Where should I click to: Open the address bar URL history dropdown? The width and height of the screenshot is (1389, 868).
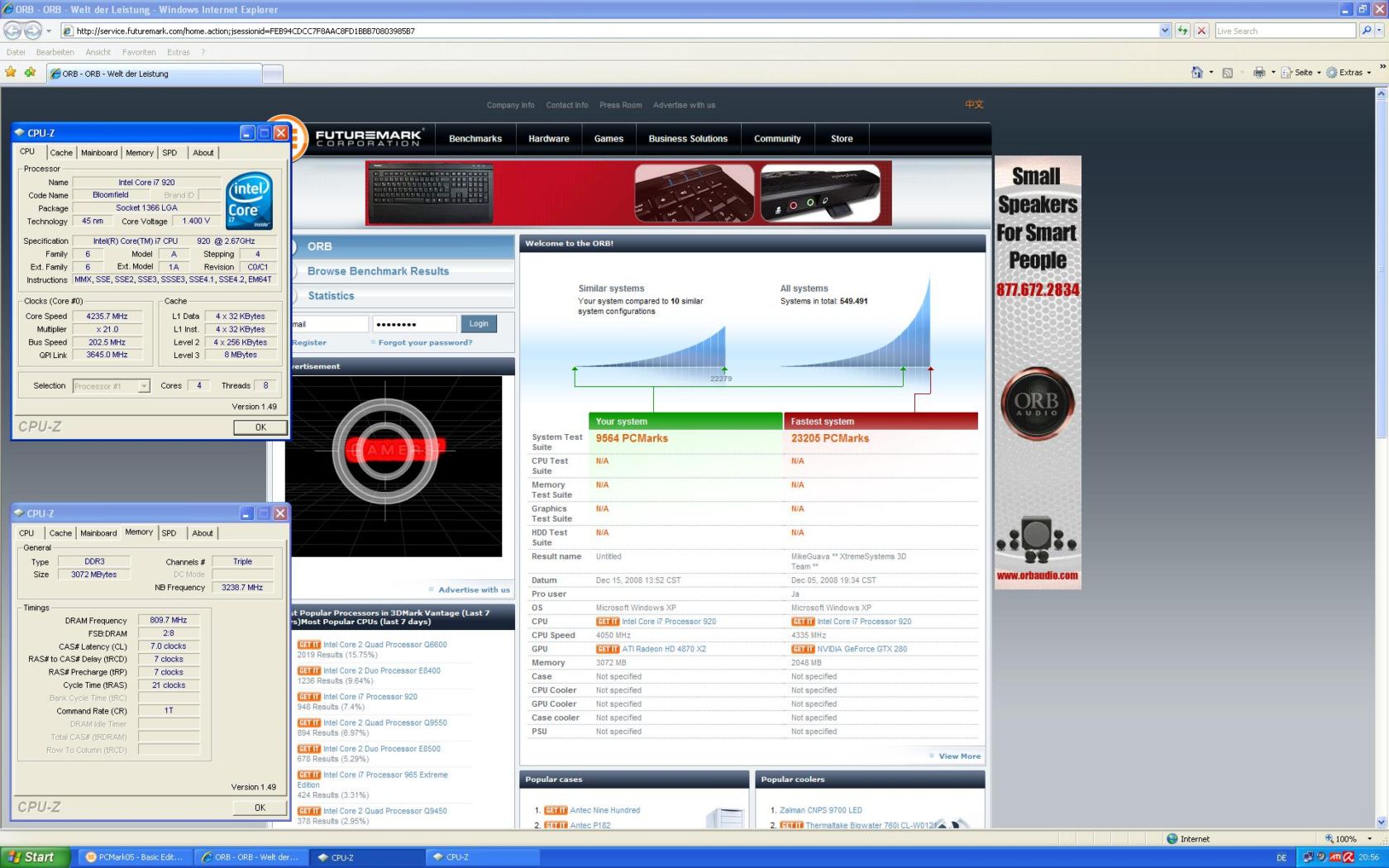point(1165,31)
